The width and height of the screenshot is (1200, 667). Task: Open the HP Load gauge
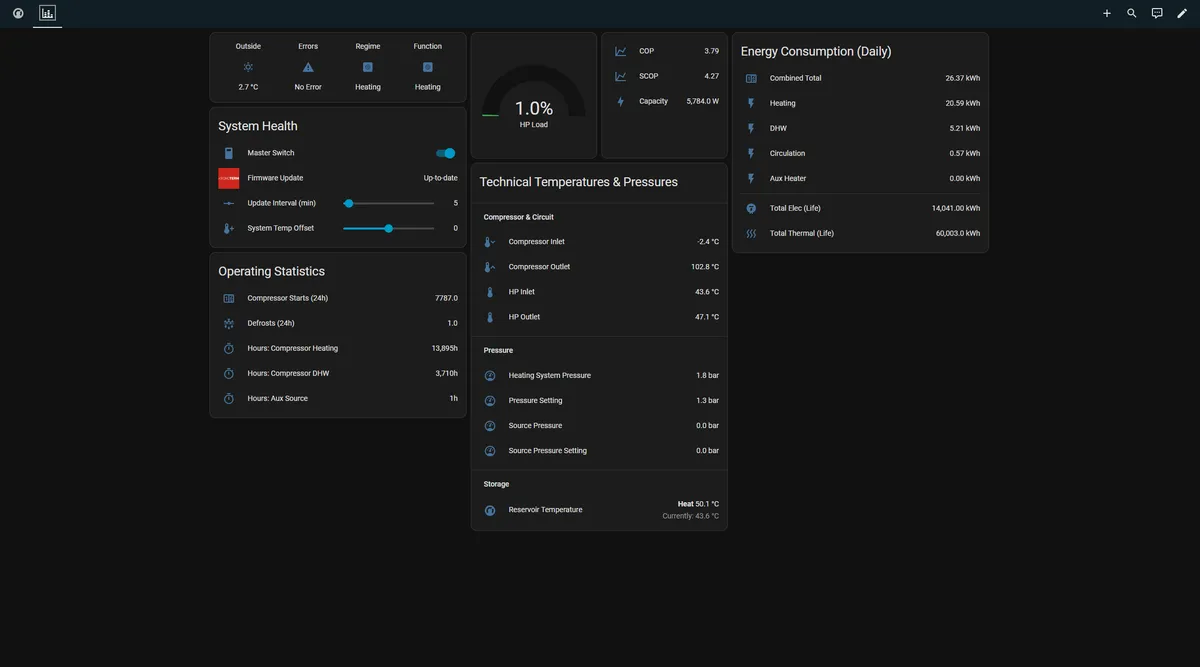tap(534, 95)
